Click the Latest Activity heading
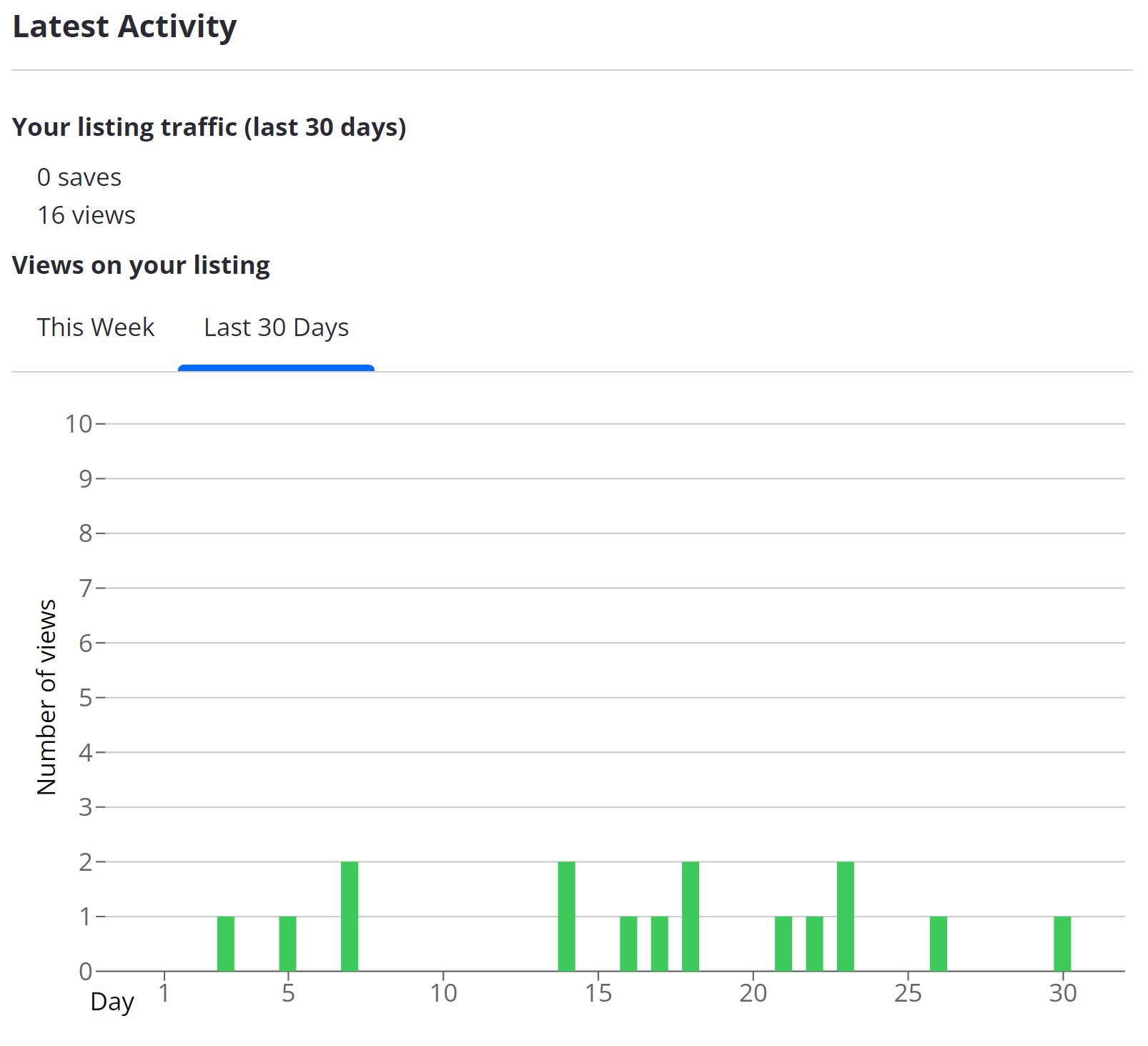Screen dimensions: 1148x1046 click(124, 27)
